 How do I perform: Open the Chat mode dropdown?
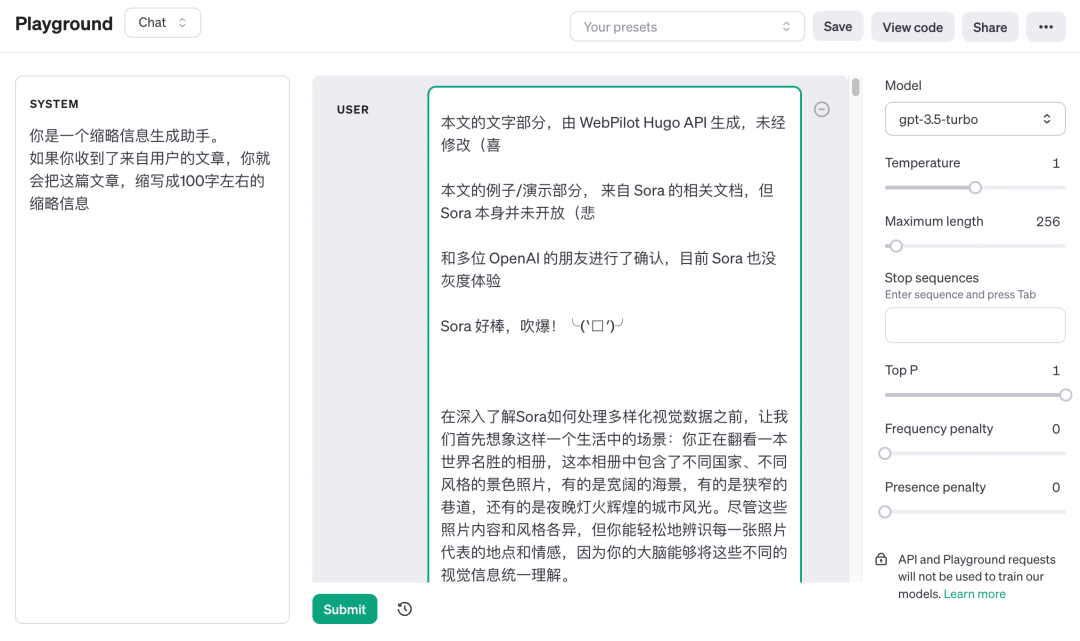click(x=163, y=23)
